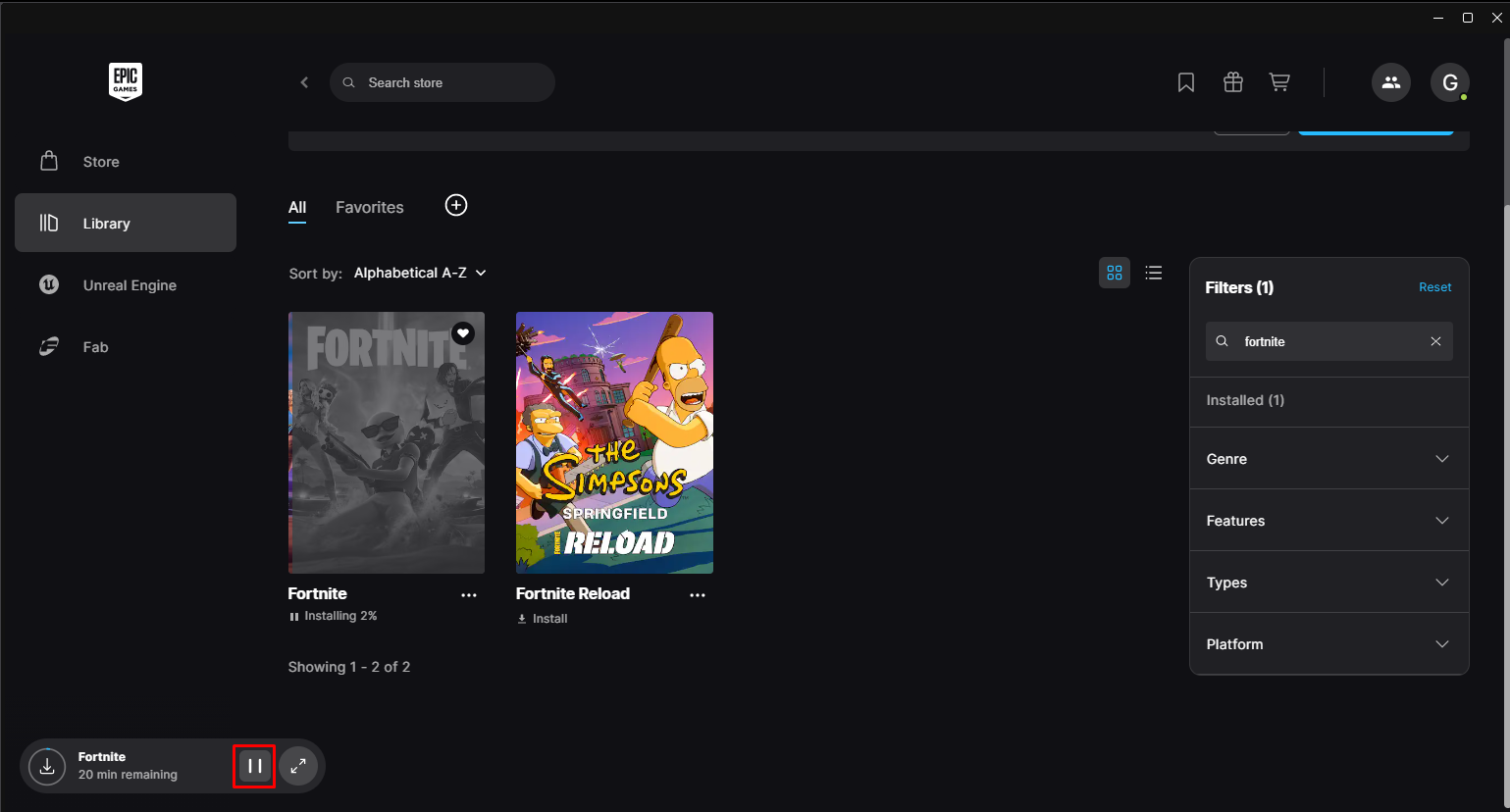The image size is (1510, 812).
Task: Open the Fortnite game thumbnail
Action: (x=387, y=442)
